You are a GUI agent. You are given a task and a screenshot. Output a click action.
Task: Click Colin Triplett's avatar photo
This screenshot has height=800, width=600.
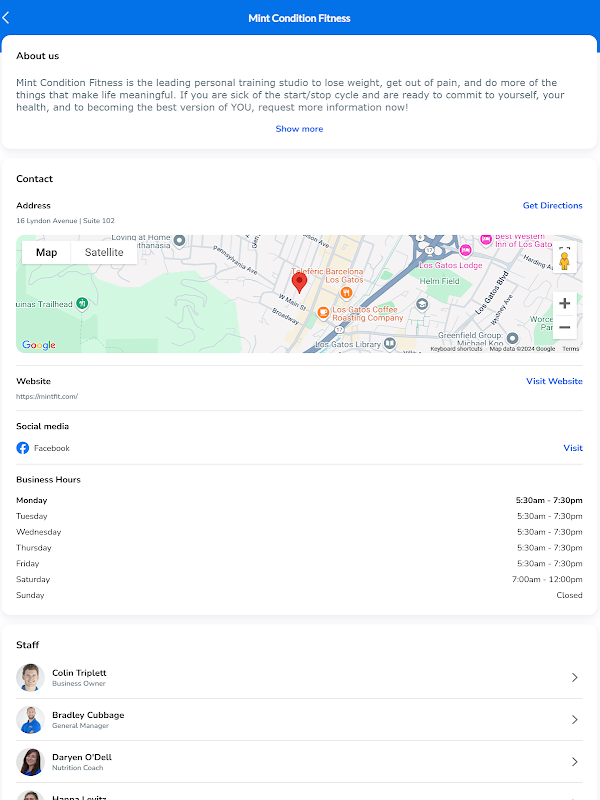pos(30,678)
